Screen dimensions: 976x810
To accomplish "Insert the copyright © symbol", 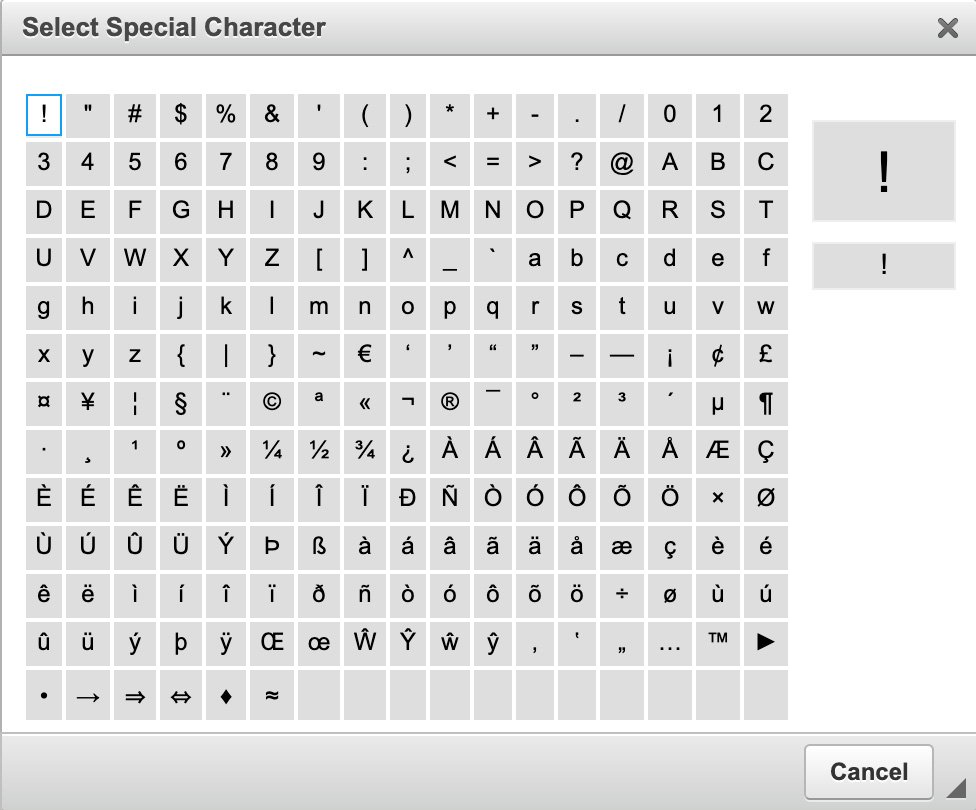I will tap(271, 402).
